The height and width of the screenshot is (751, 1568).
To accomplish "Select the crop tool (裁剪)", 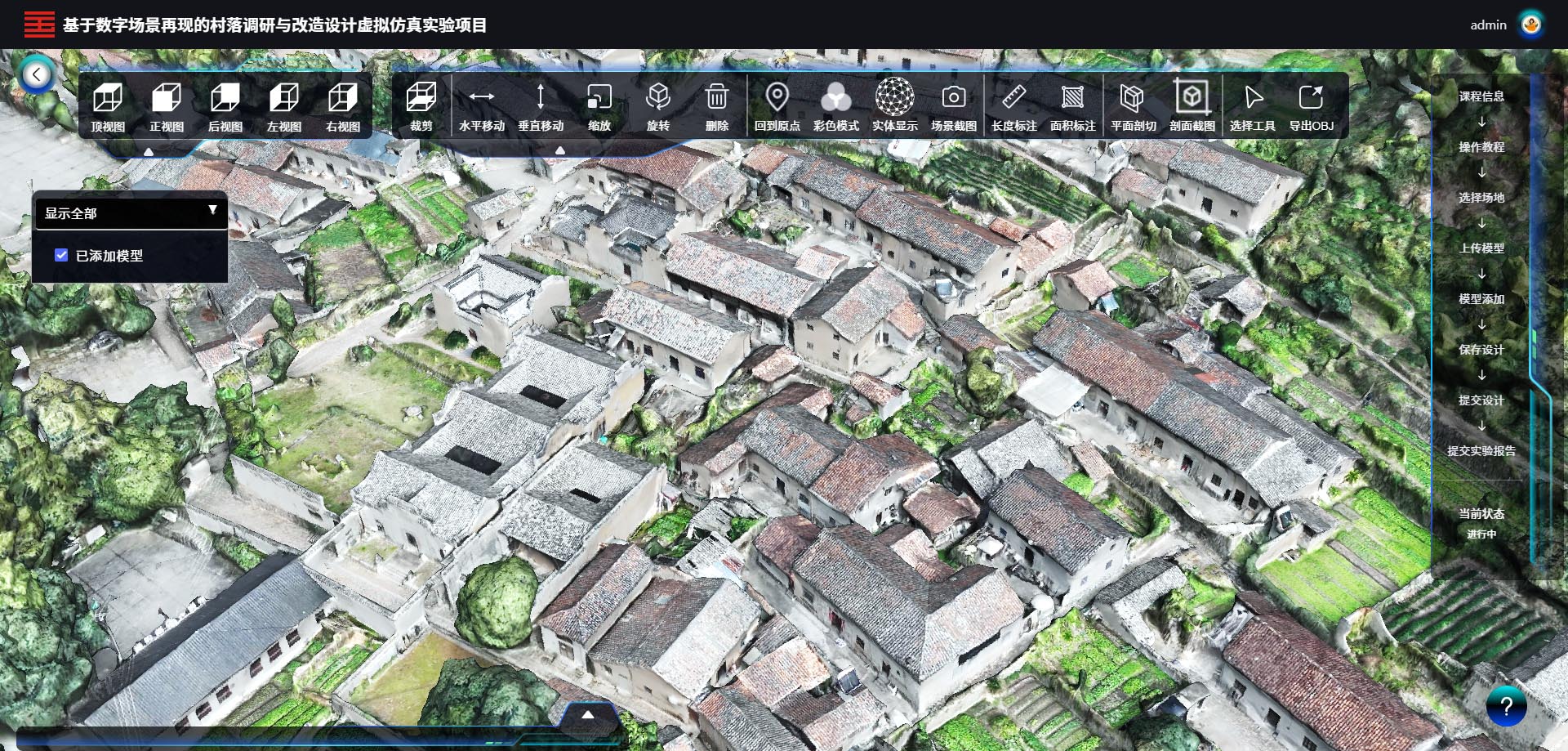I will tap(421, 106).
